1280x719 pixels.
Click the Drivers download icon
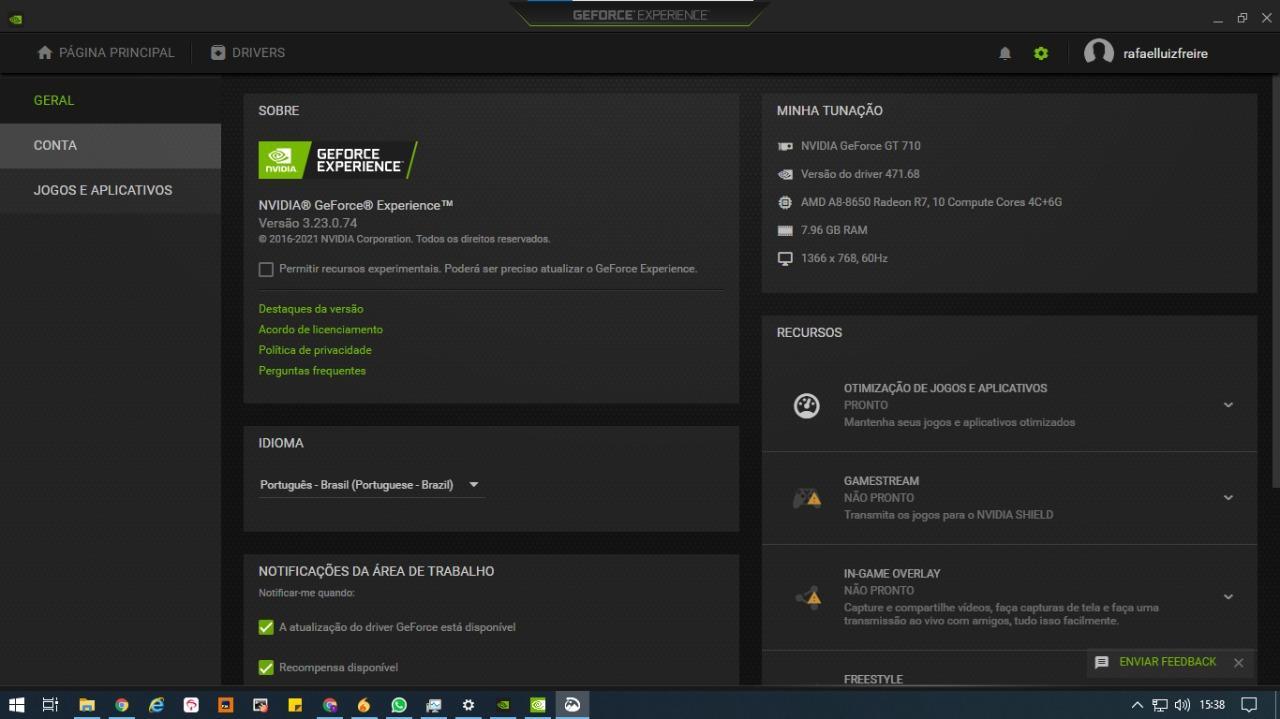point(218,52)
